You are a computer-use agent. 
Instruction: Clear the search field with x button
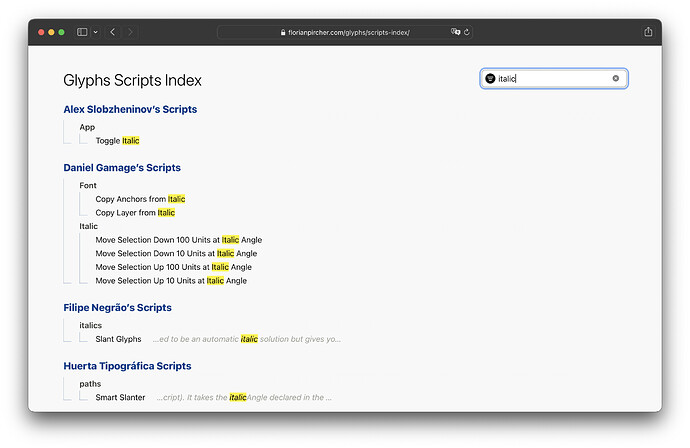(x=616, y=78)
